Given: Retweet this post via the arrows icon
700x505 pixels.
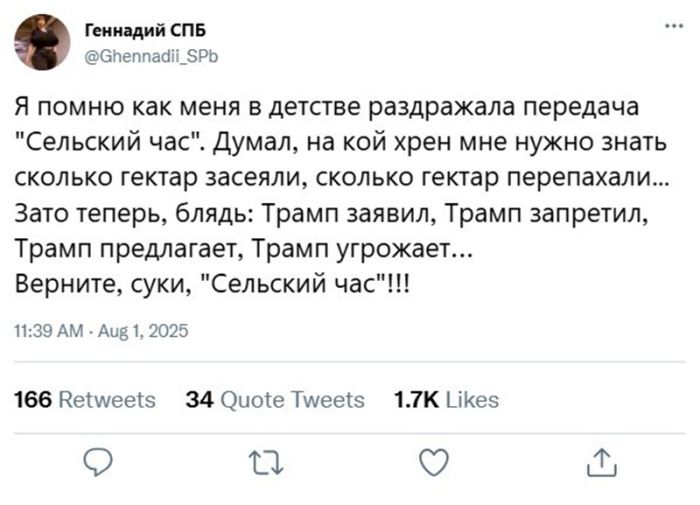Looking at the screenshot, I should coord(263,463).
